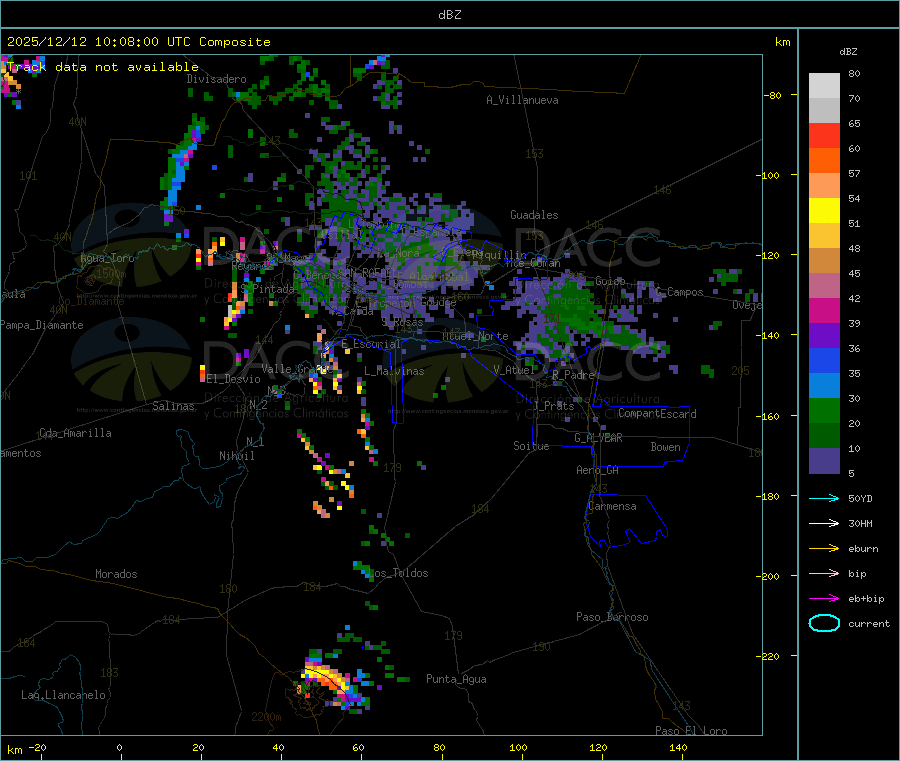
Task: Click the 'A_Villanueva' map label
Action: click(x=522, y=100)
